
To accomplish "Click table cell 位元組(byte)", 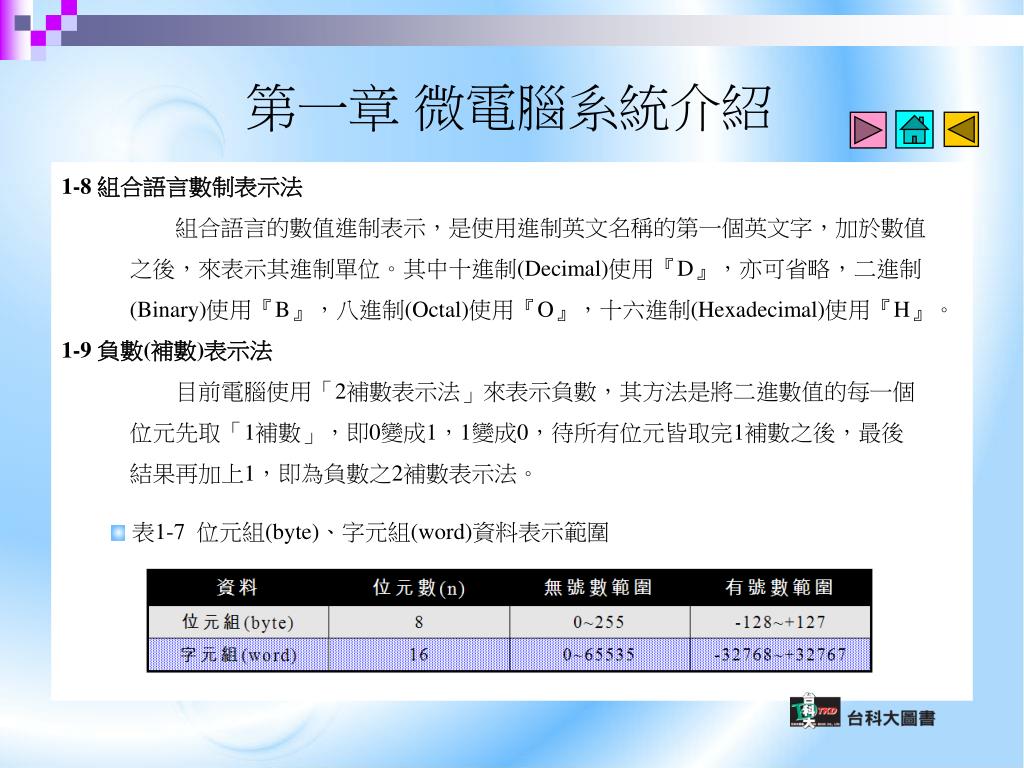I will coord(238,622).
